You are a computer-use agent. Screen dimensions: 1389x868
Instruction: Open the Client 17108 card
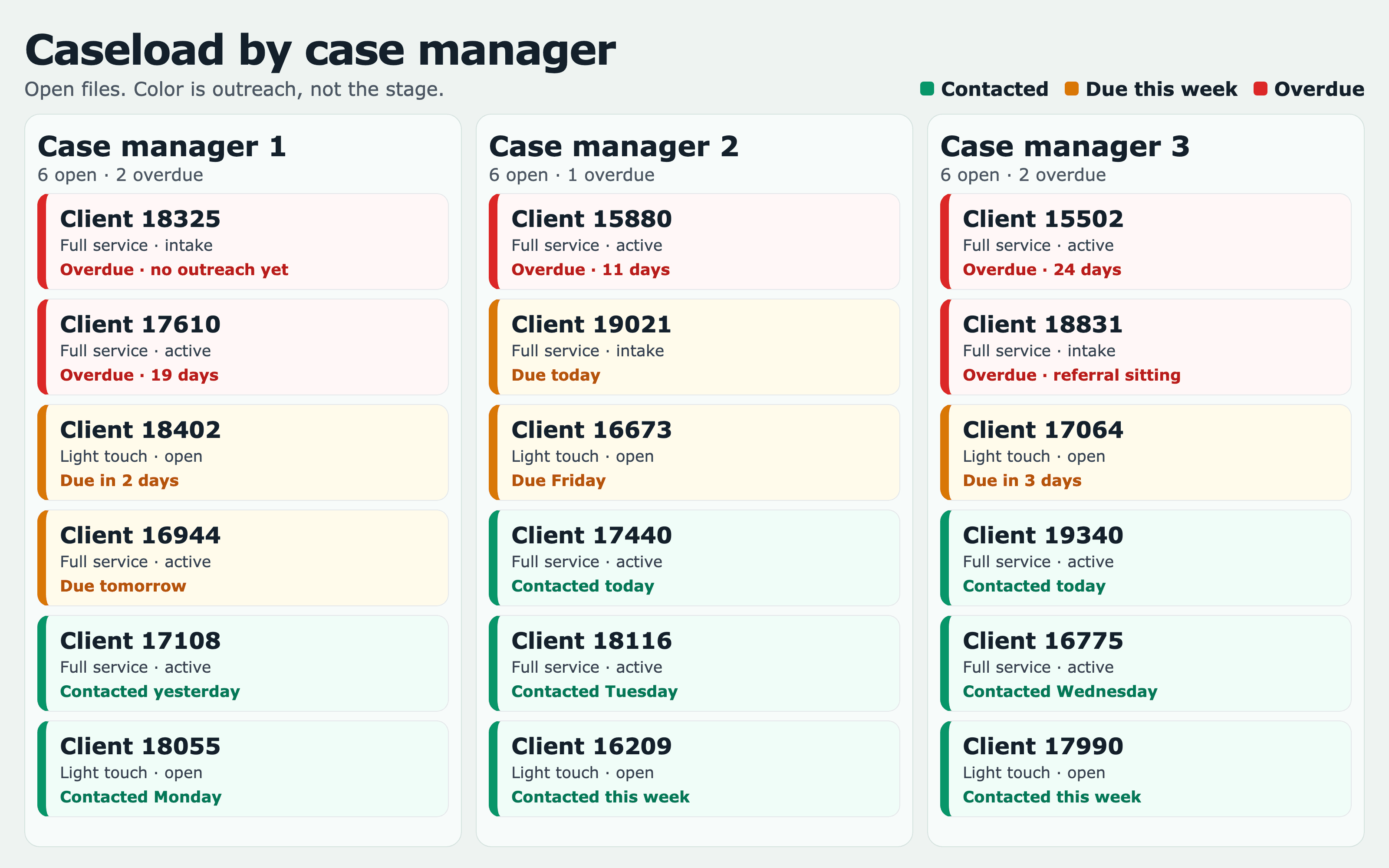coord(243,664)
